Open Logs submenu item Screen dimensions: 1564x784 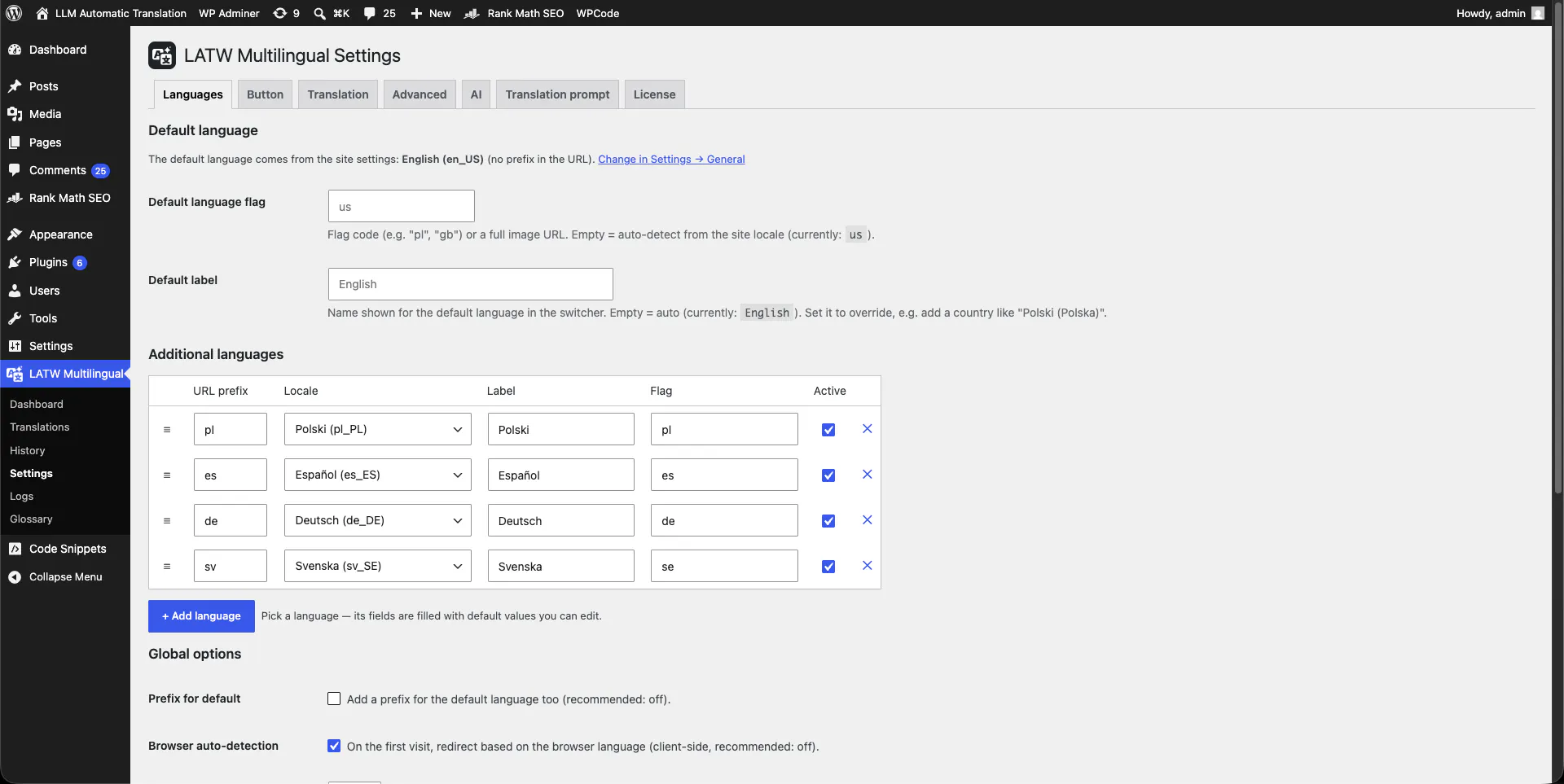[21, 496]
